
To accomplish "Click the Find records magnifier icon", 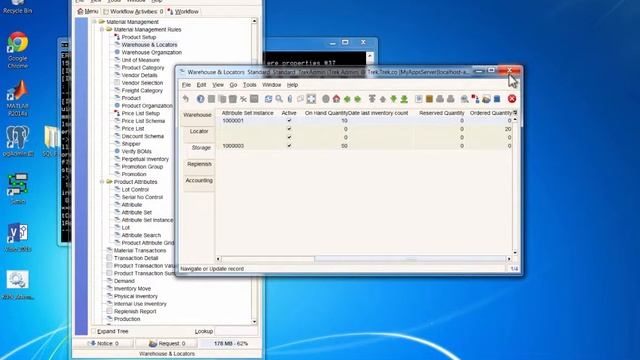I will [x=279, y=99].
